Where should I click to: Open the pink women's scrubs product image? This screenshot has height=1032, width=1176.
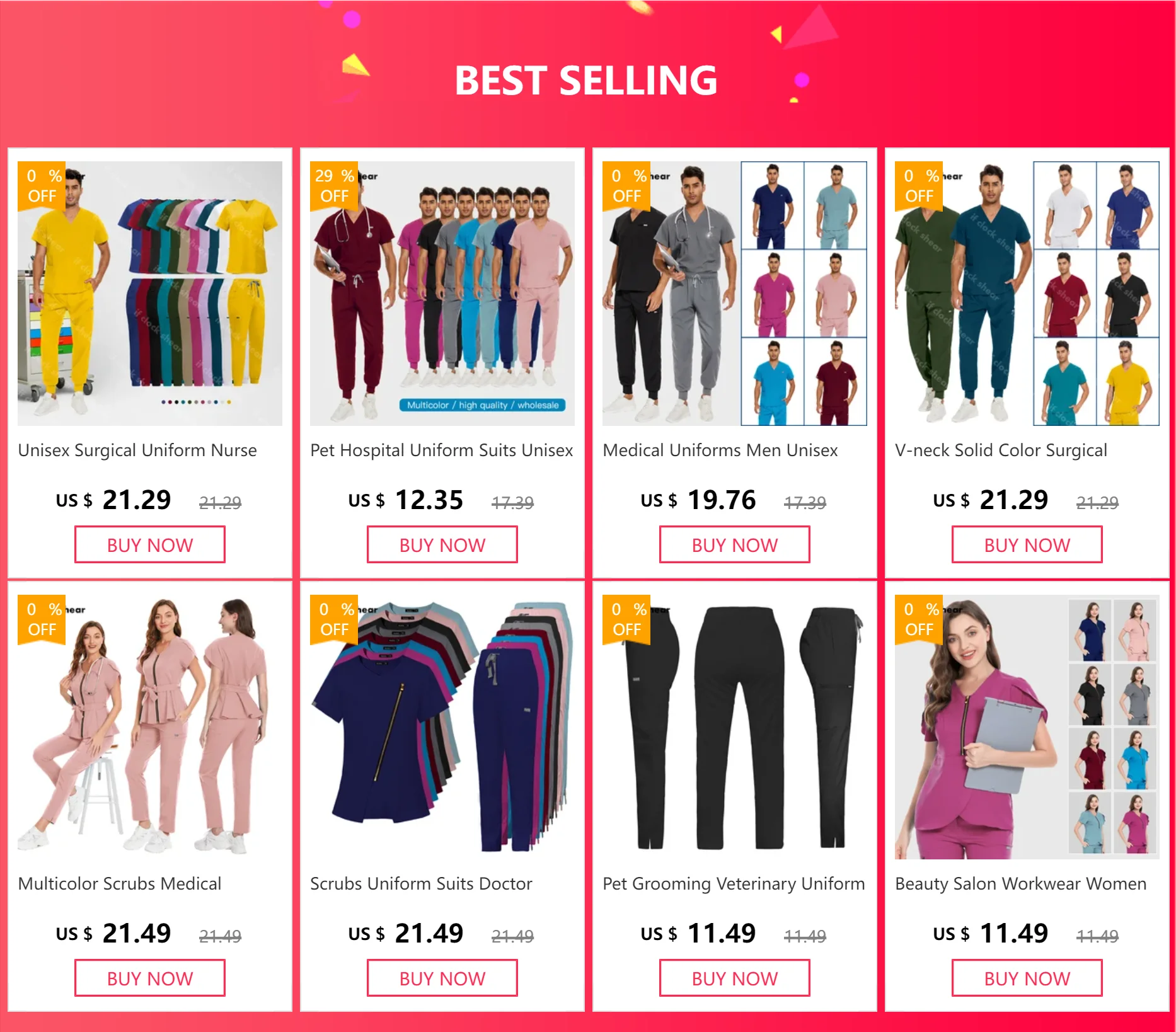[150, 727]
